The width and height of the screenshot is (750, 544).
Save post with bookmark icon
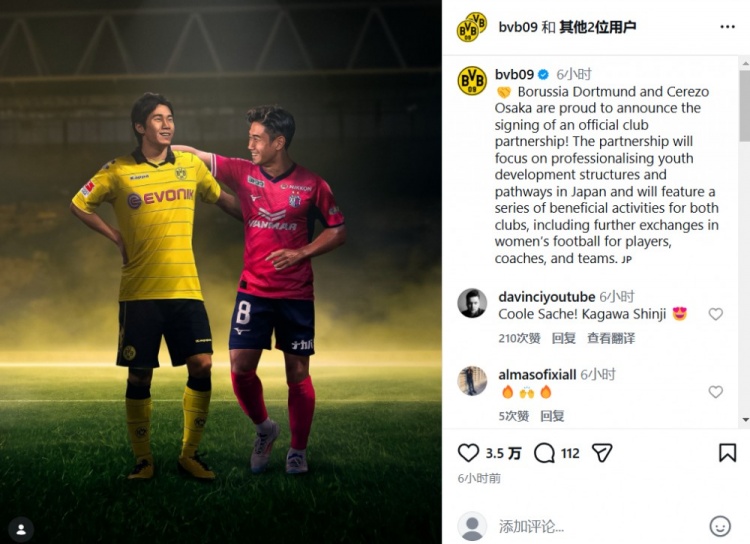(x=727, y=453)
